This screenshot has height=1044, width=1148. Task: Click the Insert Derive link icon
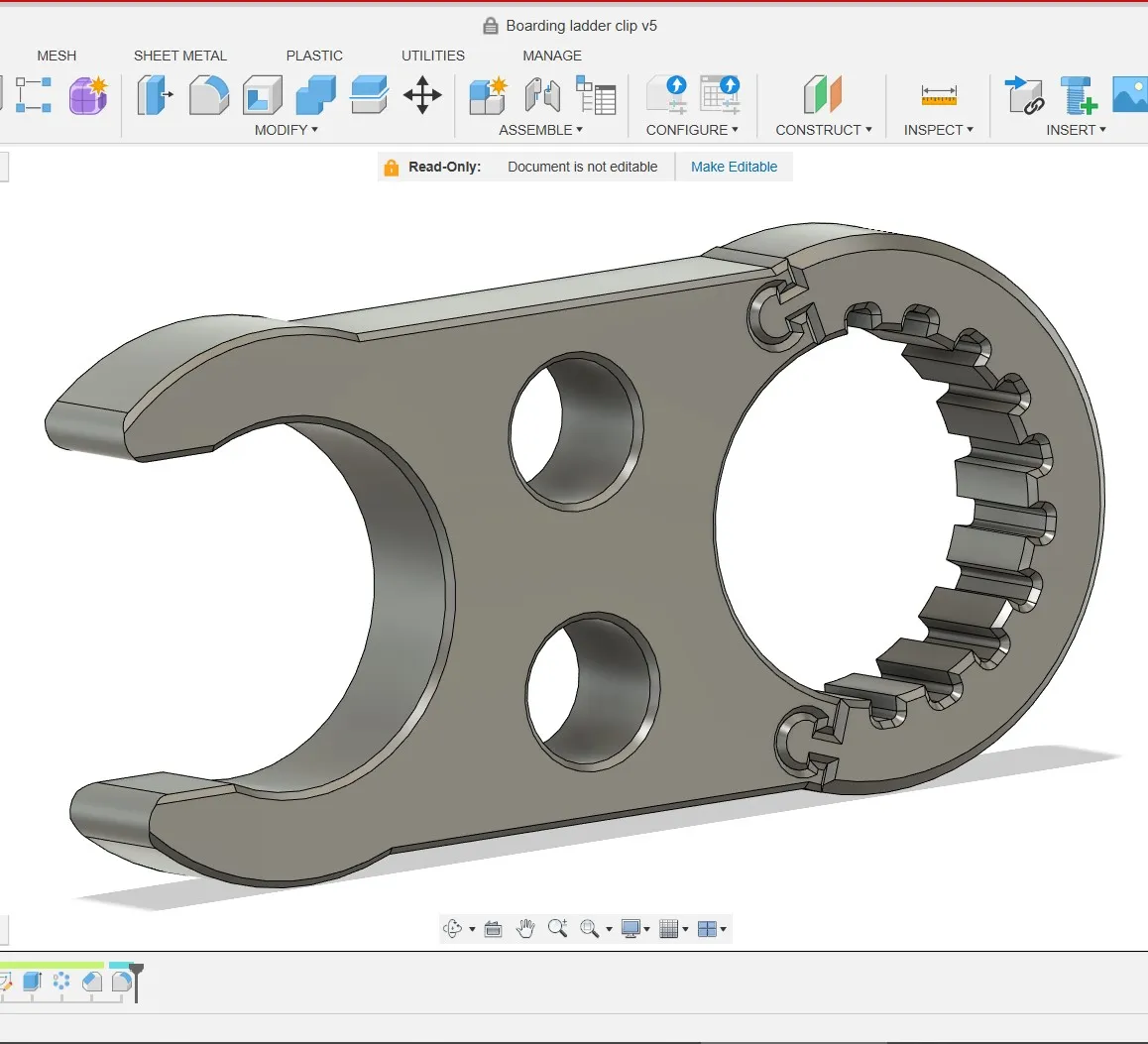1023,95
